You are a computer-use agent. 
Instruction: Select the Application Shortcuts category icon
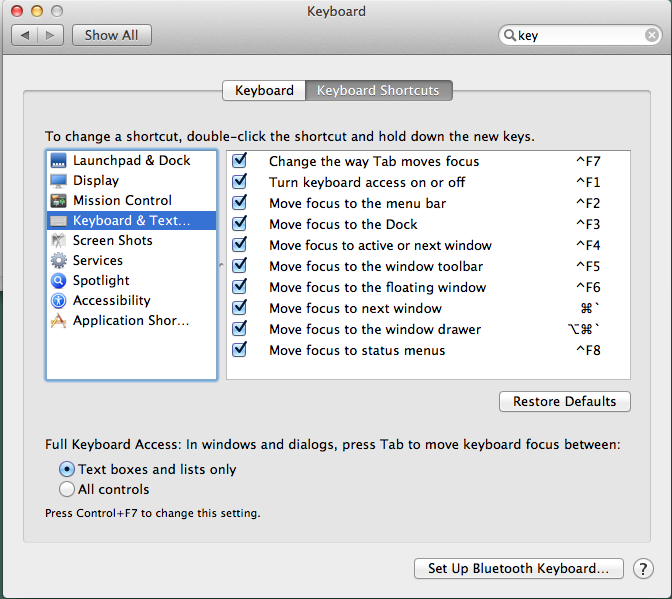[58, 321]
